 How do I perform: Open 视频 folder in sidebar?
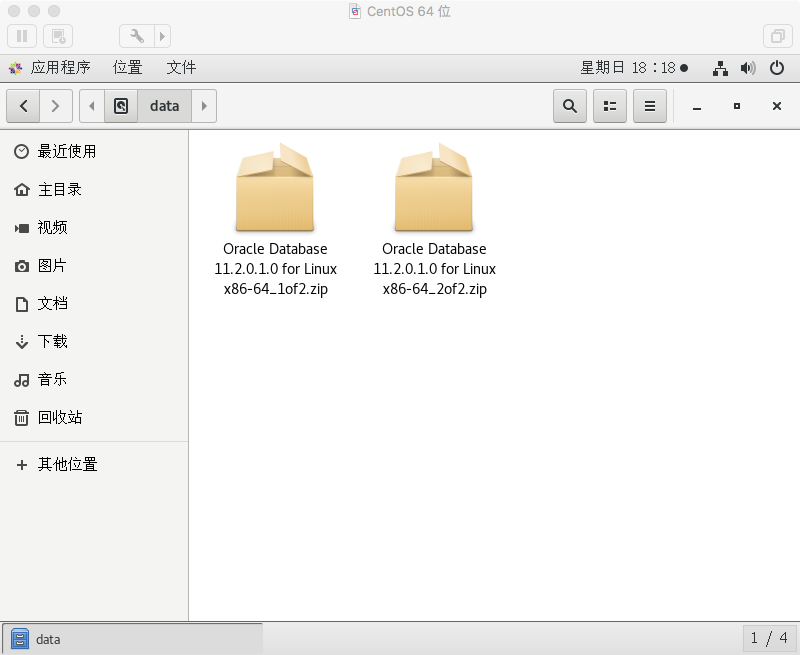point(94,228)
